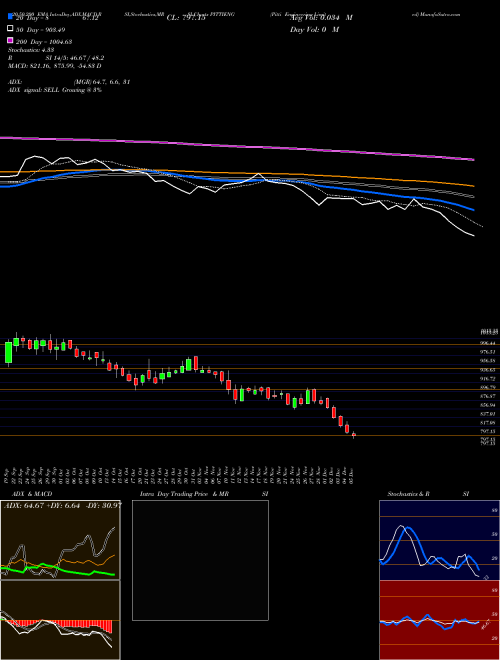Click the blue 20 Day legend swatch
The height and width of the screenshot is (660, 500).
[10, 17]
